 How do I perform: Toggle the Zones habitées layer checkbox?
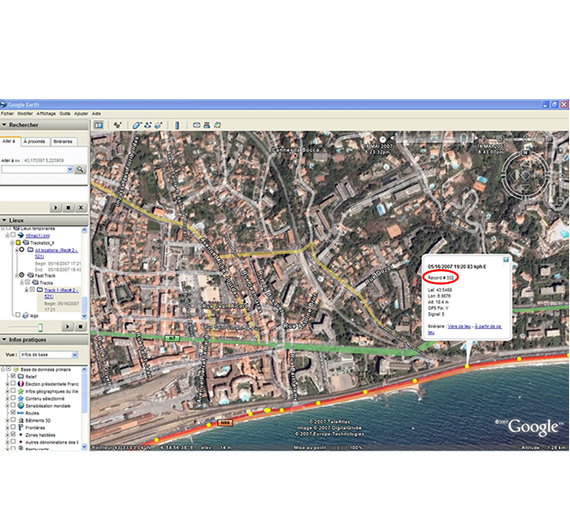point(13,434)
